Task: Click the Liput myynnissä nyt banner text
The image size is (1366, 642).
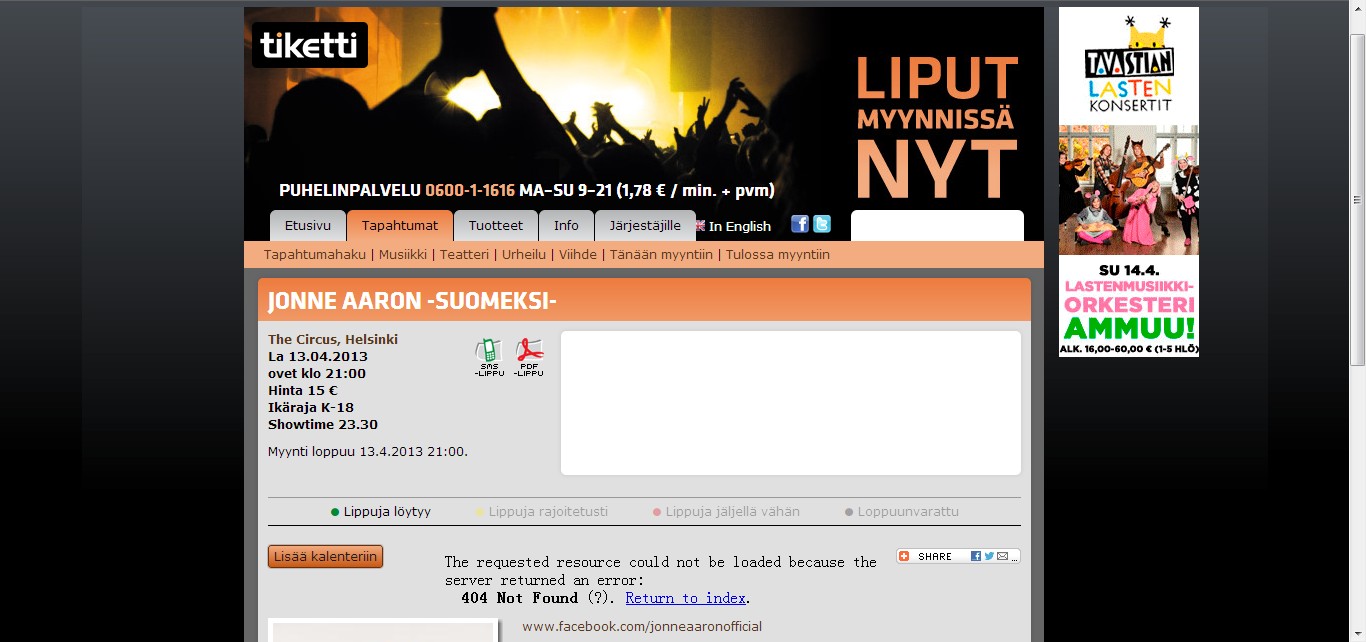Action: point(937,125)
